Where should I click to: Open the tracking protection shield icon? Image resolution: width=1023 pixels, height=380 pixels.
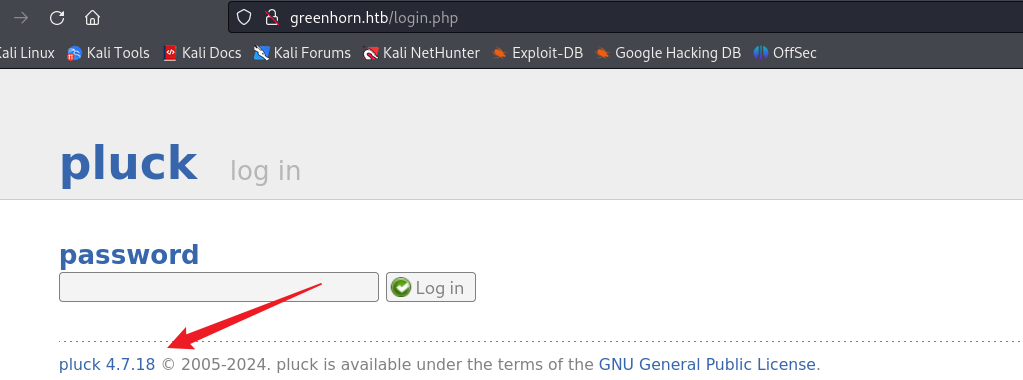(244, 18)
